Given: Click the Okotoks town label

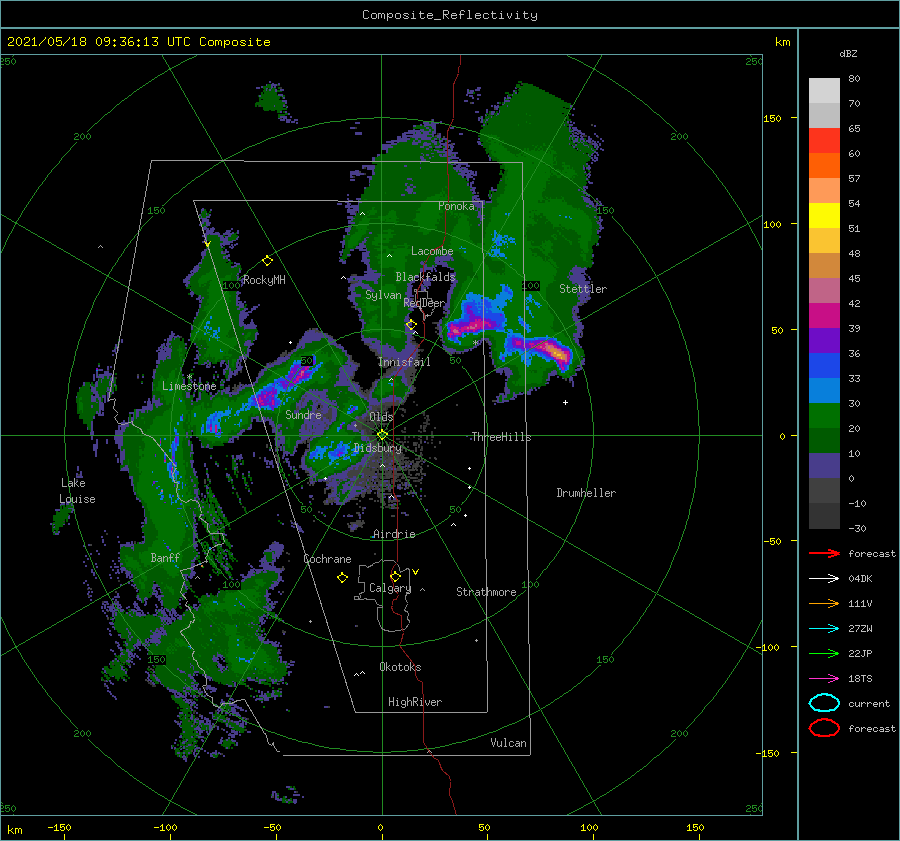Looking at the screenshot, I should (x=400, y=667).
